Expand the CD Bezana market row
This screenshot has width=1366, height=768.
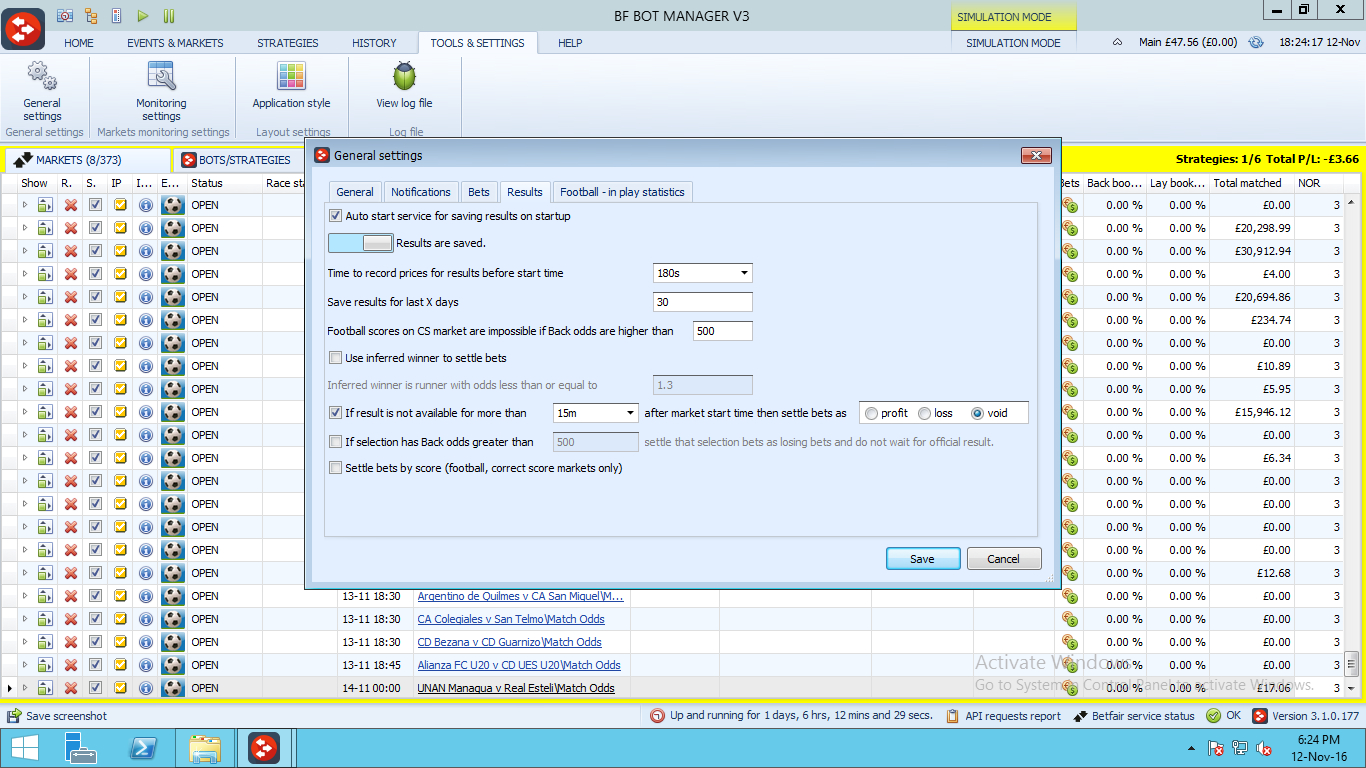pos(26,642)
